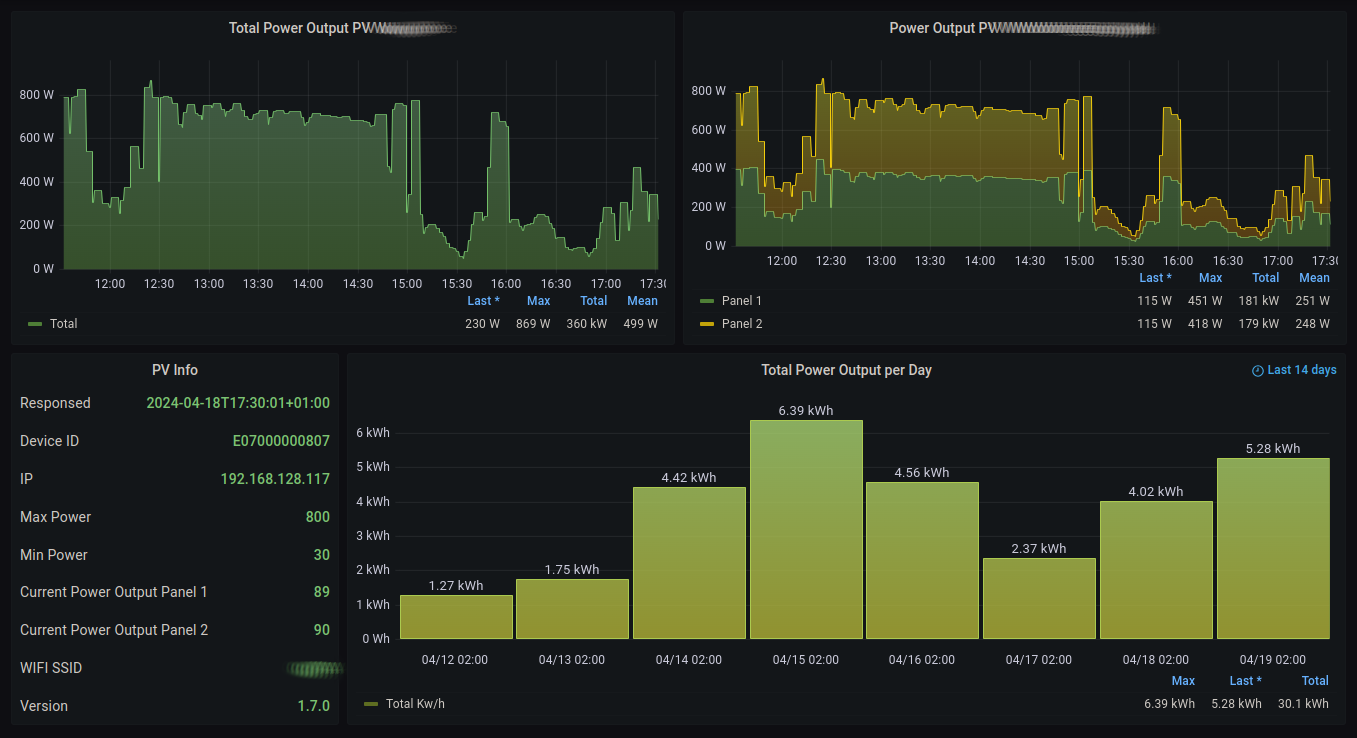The height and width of the screenshot is (738, 1357).
Task: Expand the Total Power Output per Day title menu
Action: pyautogui.click(x=846, y=370)
